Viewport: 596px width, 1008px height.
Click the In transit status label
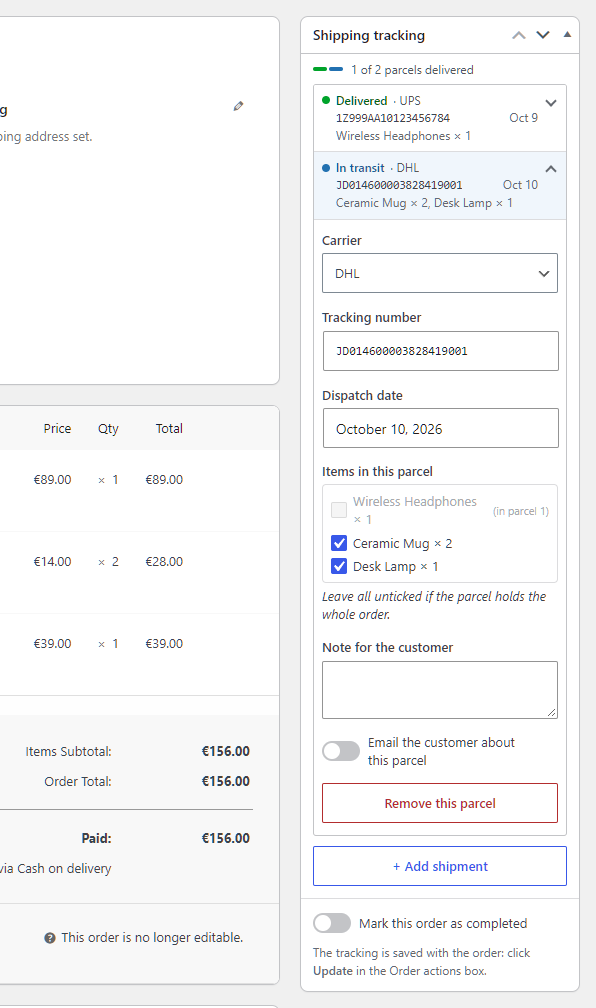coord(360,168)
